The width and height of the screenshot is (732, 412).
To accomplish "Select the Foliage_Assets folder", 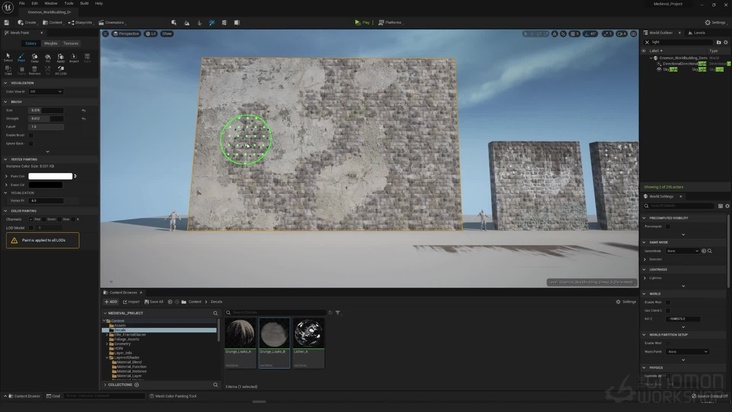I will (127, 339).
